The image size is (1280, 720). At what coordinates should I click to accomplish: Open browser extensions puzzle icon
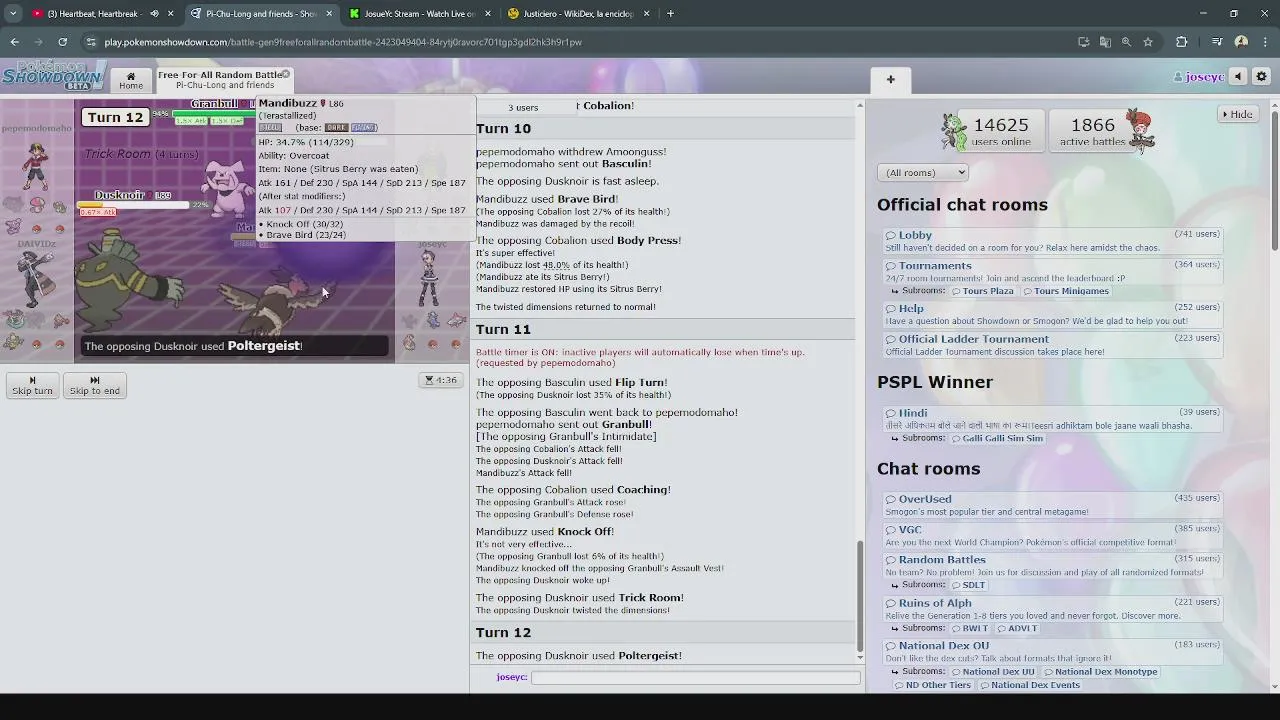pos(1181,42)
